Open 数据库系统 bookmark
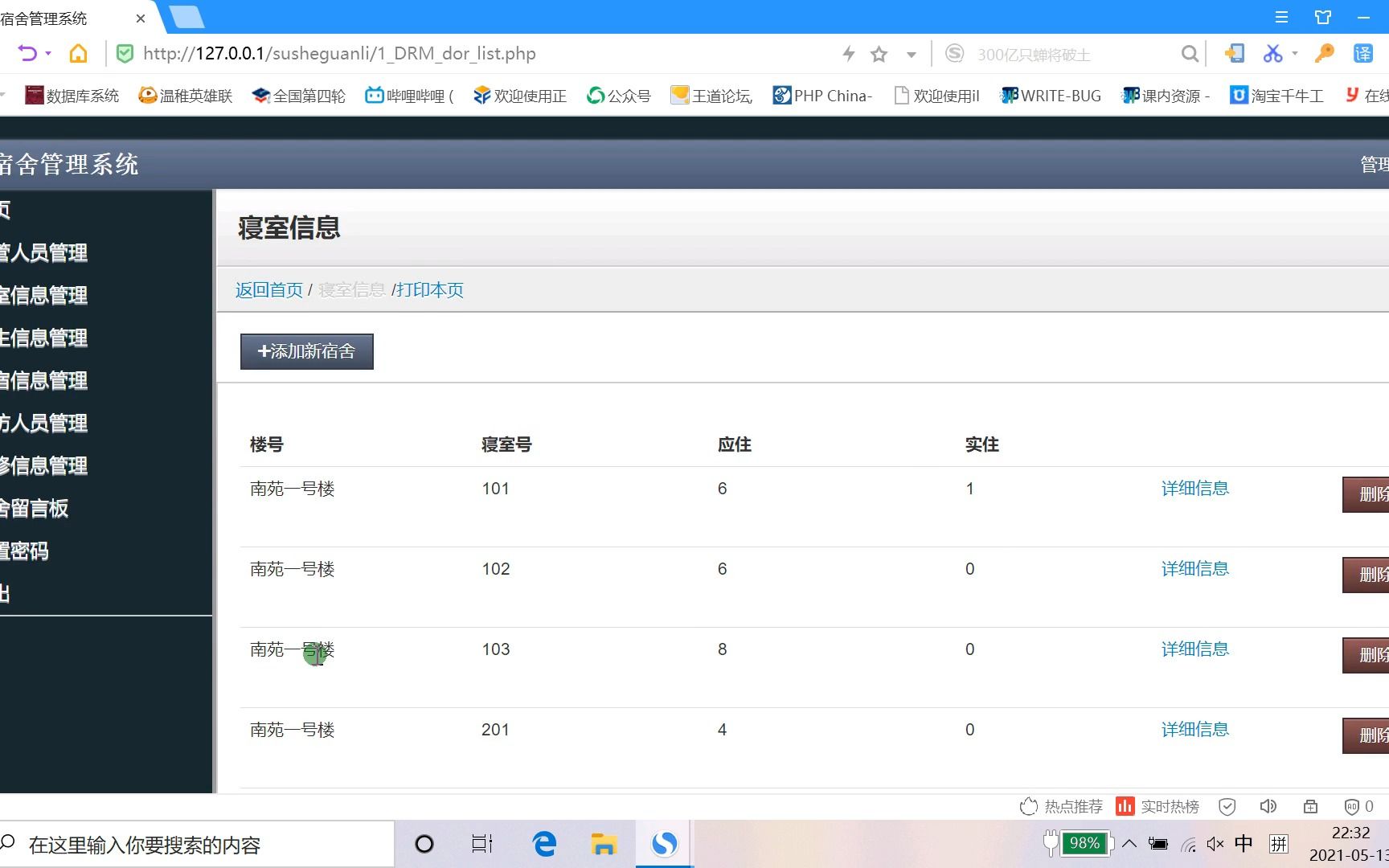This screenshot has height=868, width=1389. coord(72,96)
